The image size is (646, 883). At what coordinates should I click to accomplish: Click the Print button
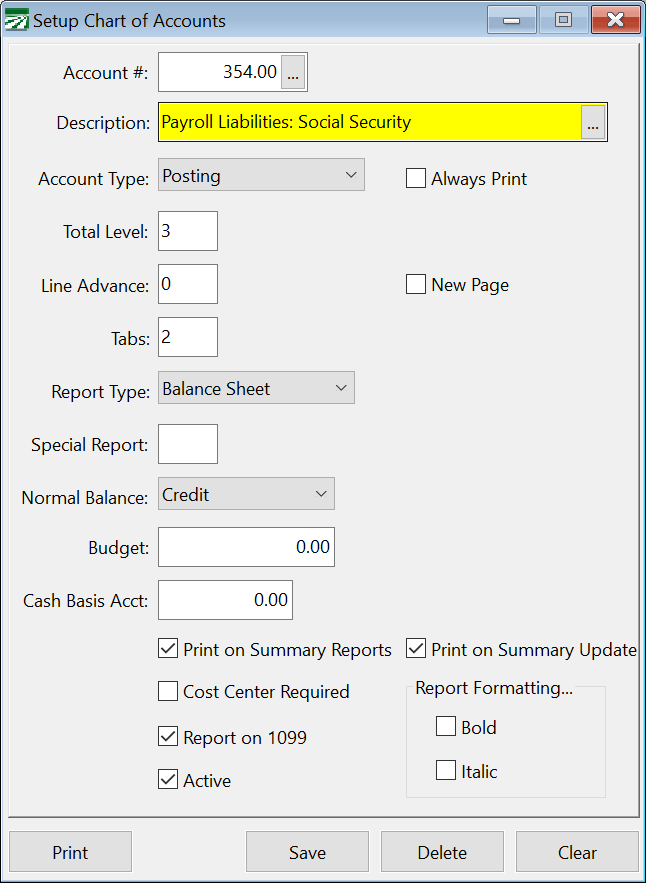point(70,852)
